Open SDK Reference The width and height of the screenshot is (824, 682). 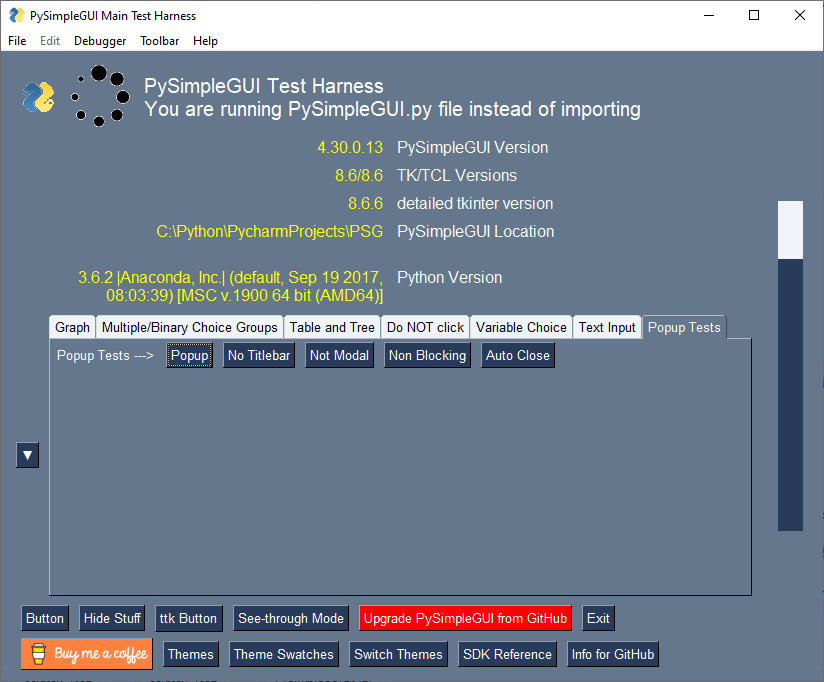pos(507,654)
